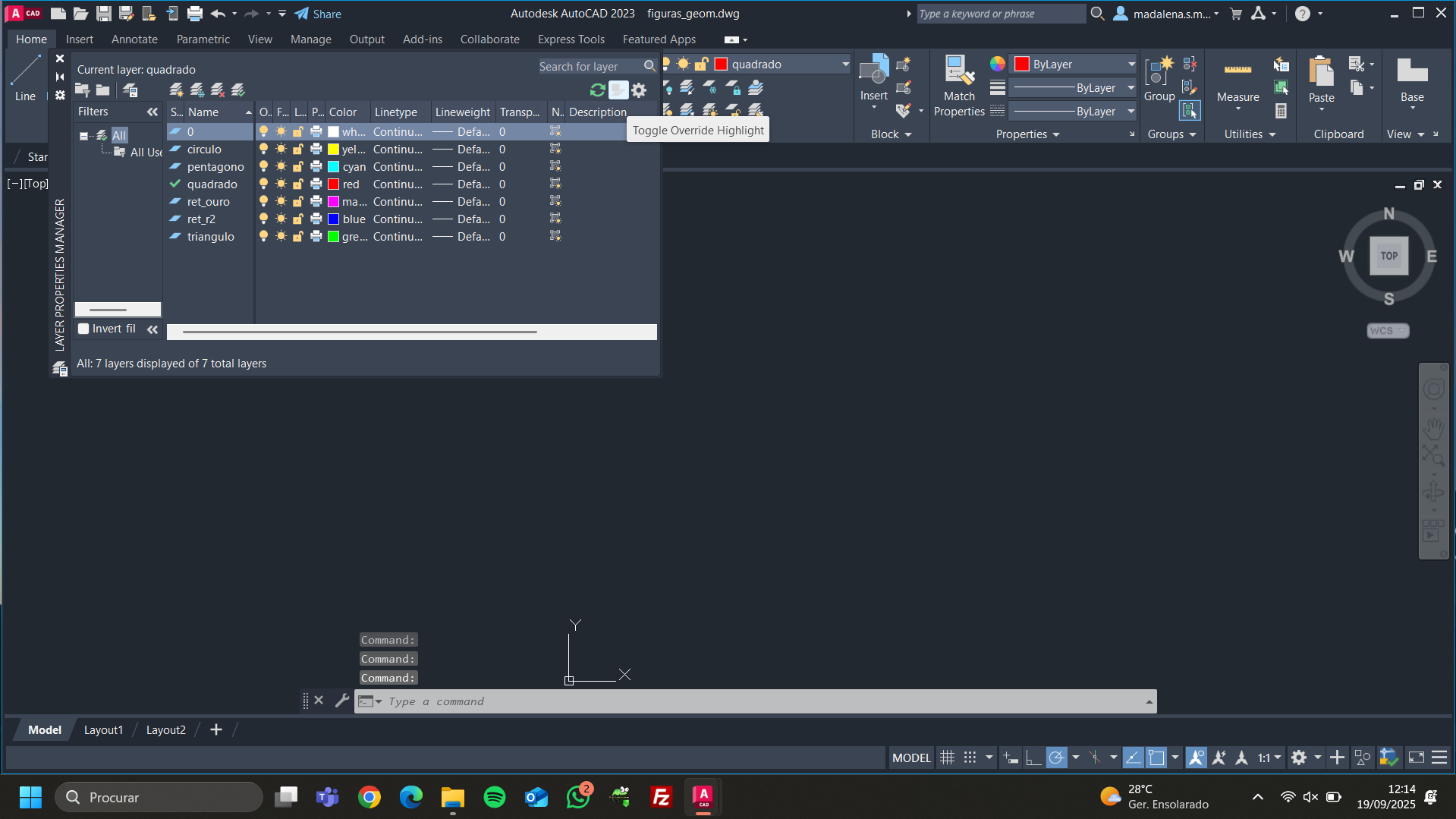Toggle on/off bulb for circulo layer
The height and width of the screenshot is (819, 1456).
tap(263, 150)
